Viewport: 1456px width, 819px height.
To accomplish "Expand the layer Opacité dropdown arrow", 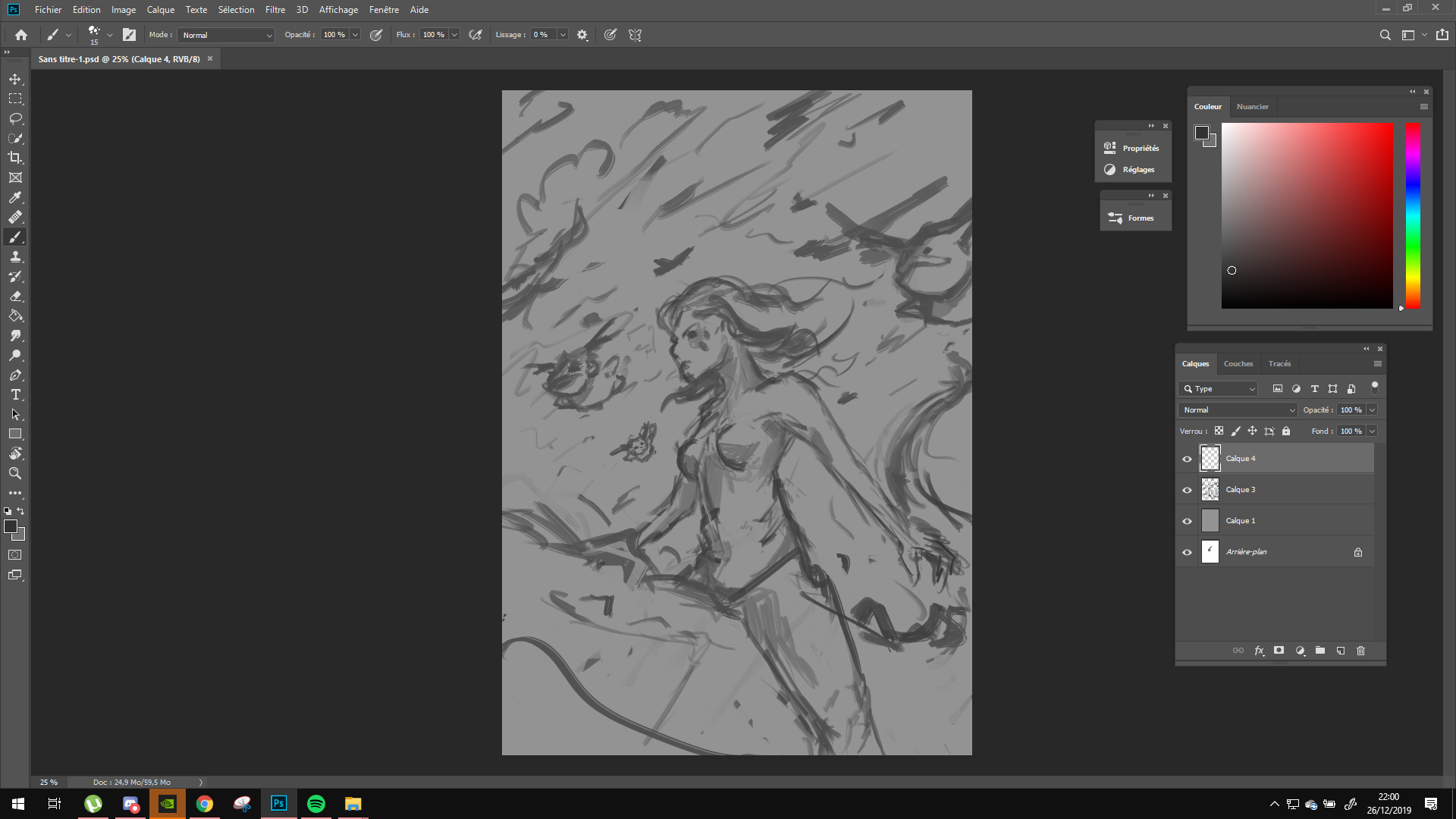I will tap(1372, 409).
